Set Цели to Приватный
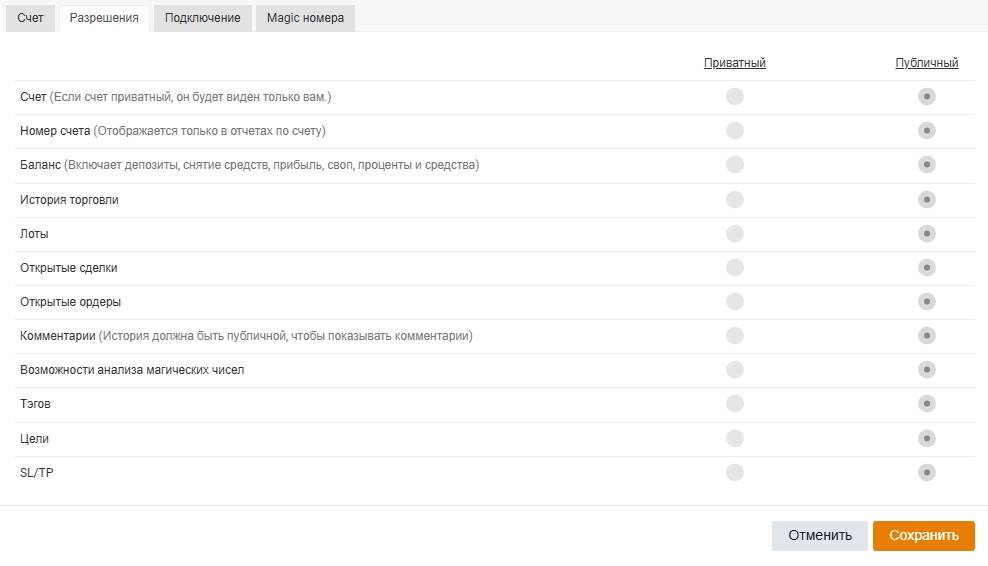 [x=735, y=438]
